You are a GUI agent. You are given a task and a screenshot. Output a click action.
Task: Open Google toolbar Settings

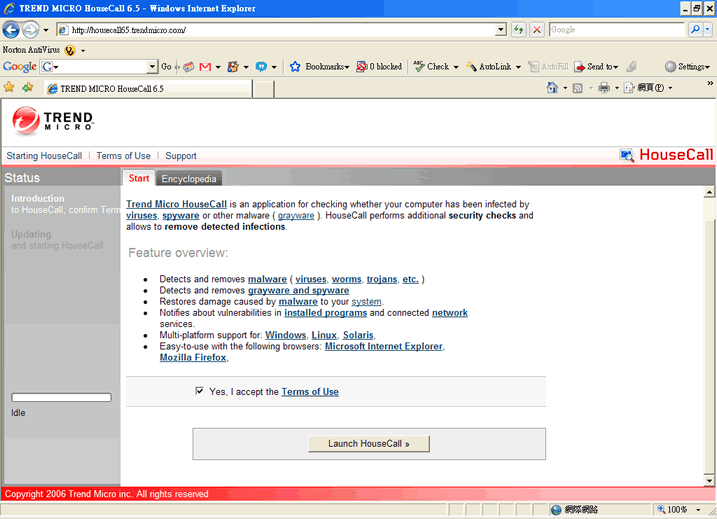tap(687, 67)
